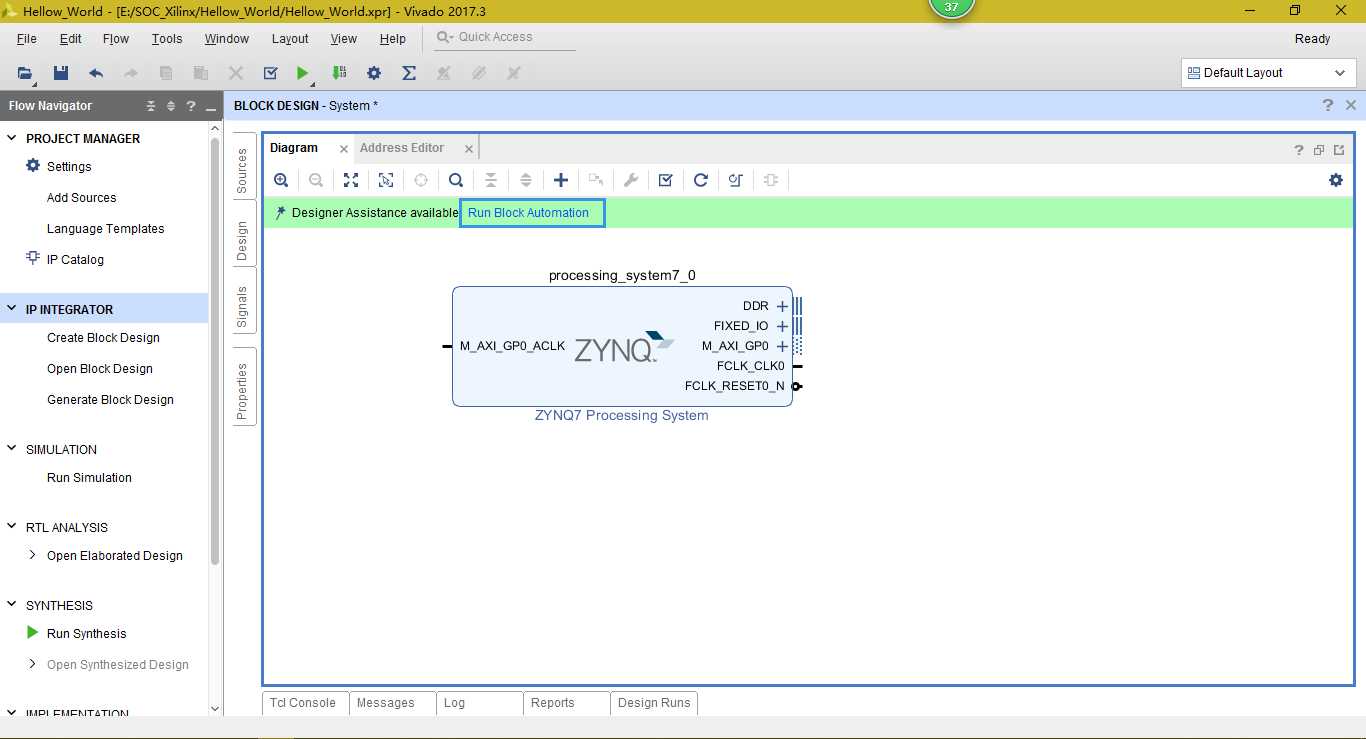Click the Zoom Fit icon
The width and height of the screenshot is (1366, 739).
pos(351,180)
